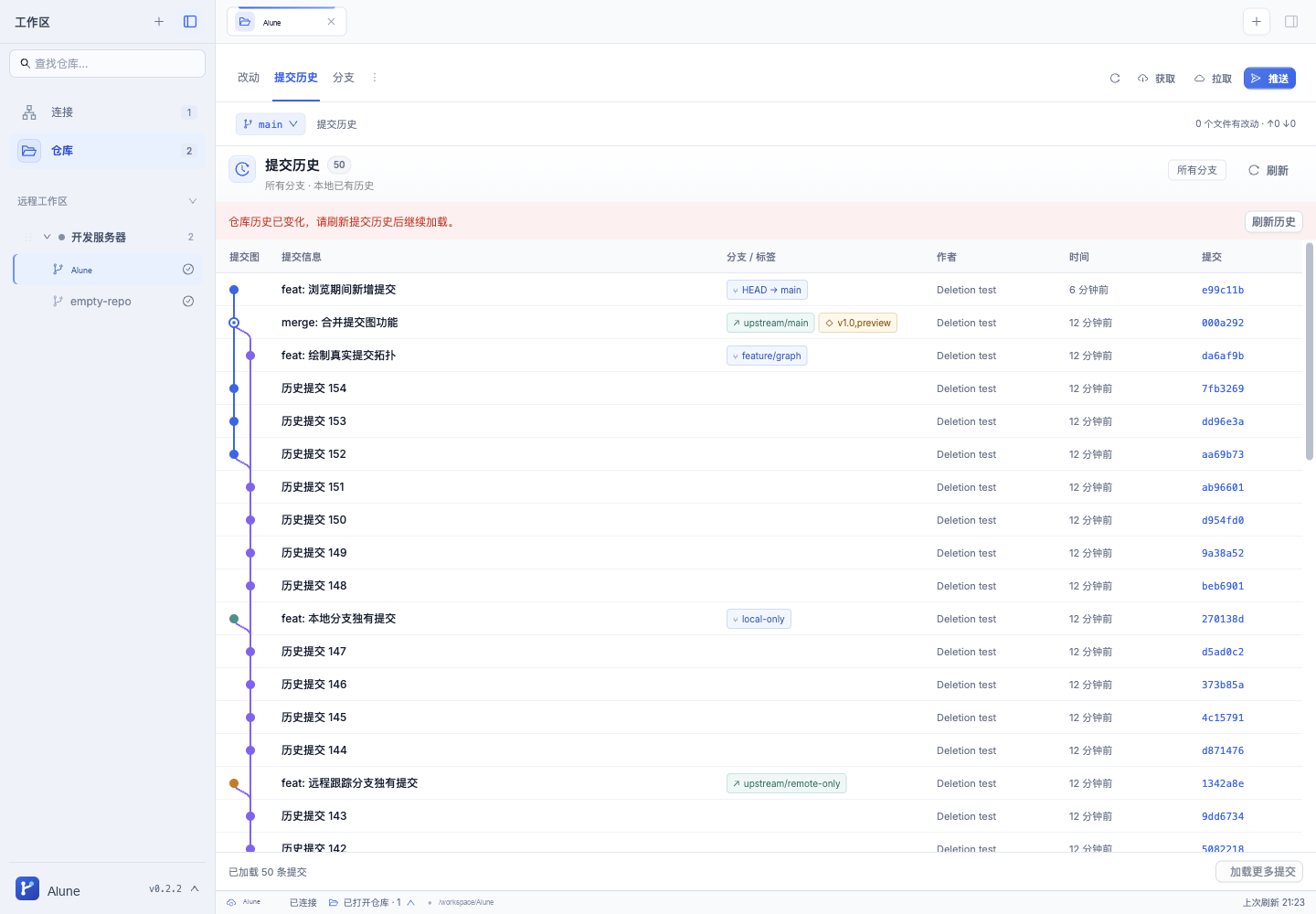1316x914 pixels.
Task: Click the commit node for 历史提交 154
Action: pyautogui.click(x=234, y=388)
